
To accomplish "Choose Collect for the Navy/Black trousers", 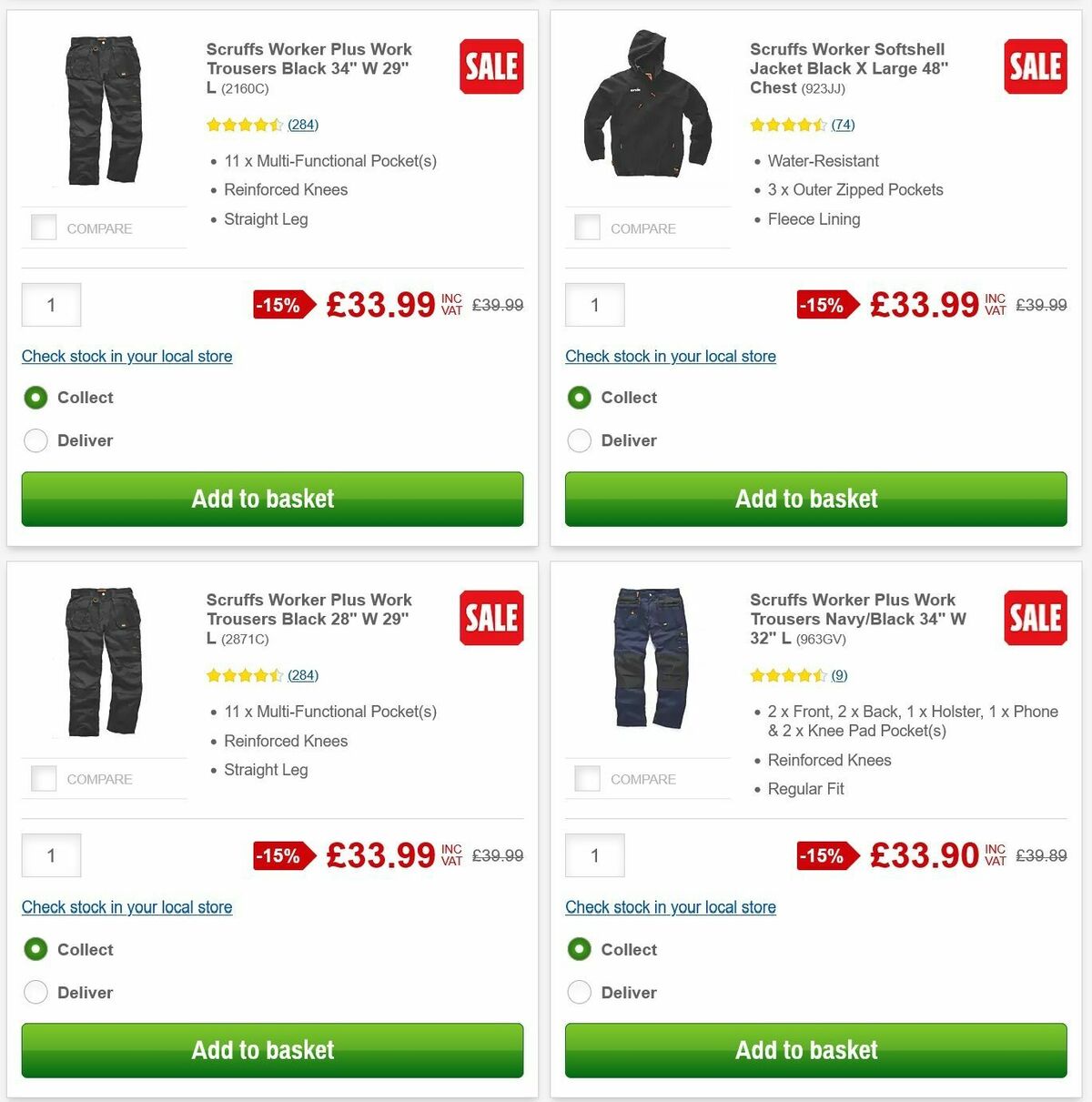I will [580, 949].
